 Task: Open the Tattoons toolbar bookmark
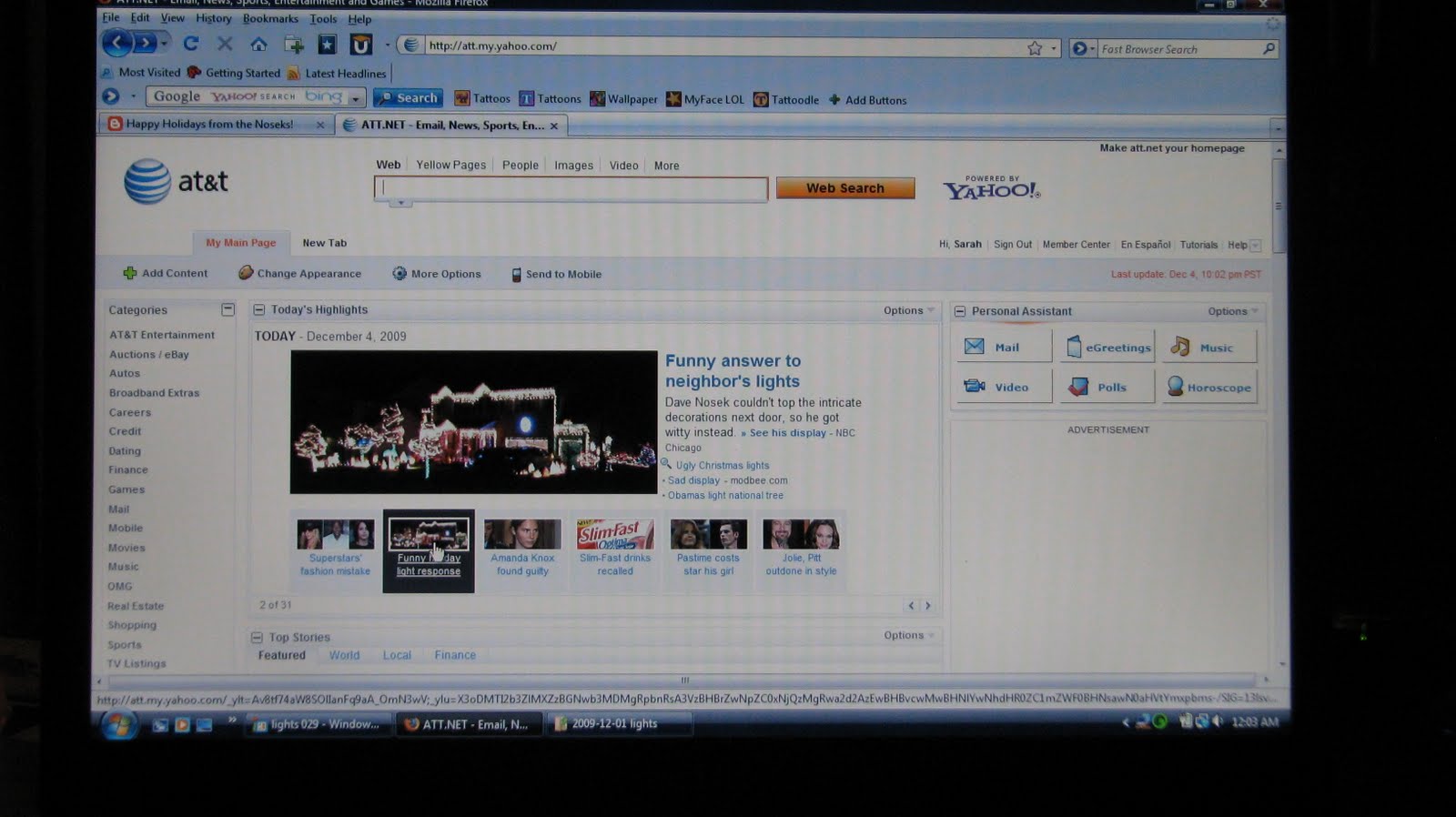pos(550,98)
